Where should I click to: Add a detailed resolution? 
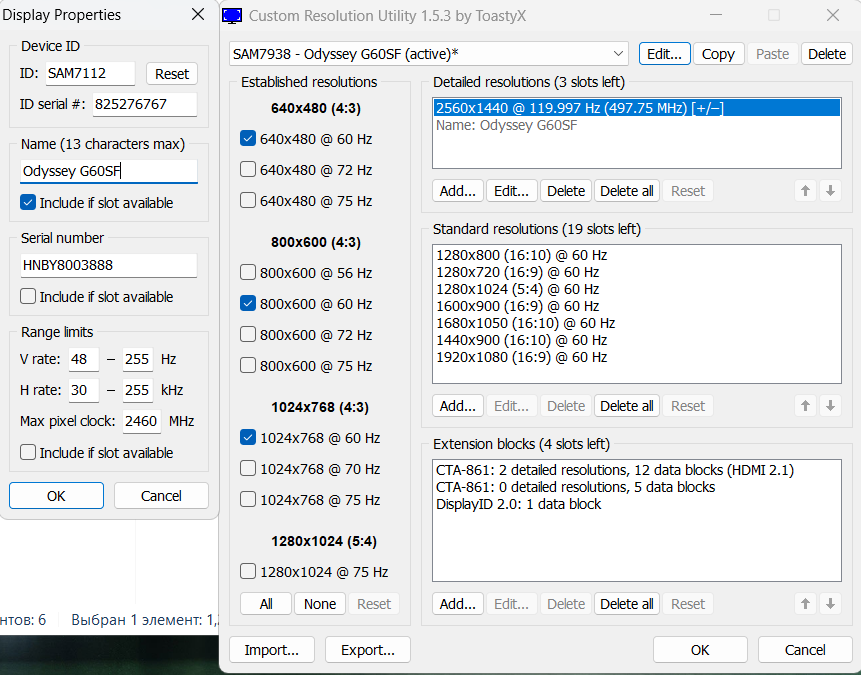tap(457, 191)
